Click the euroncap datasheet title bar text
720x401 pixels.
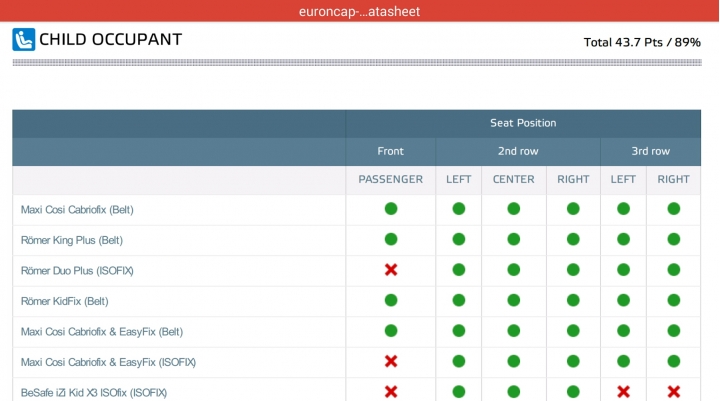click(360, 11)
